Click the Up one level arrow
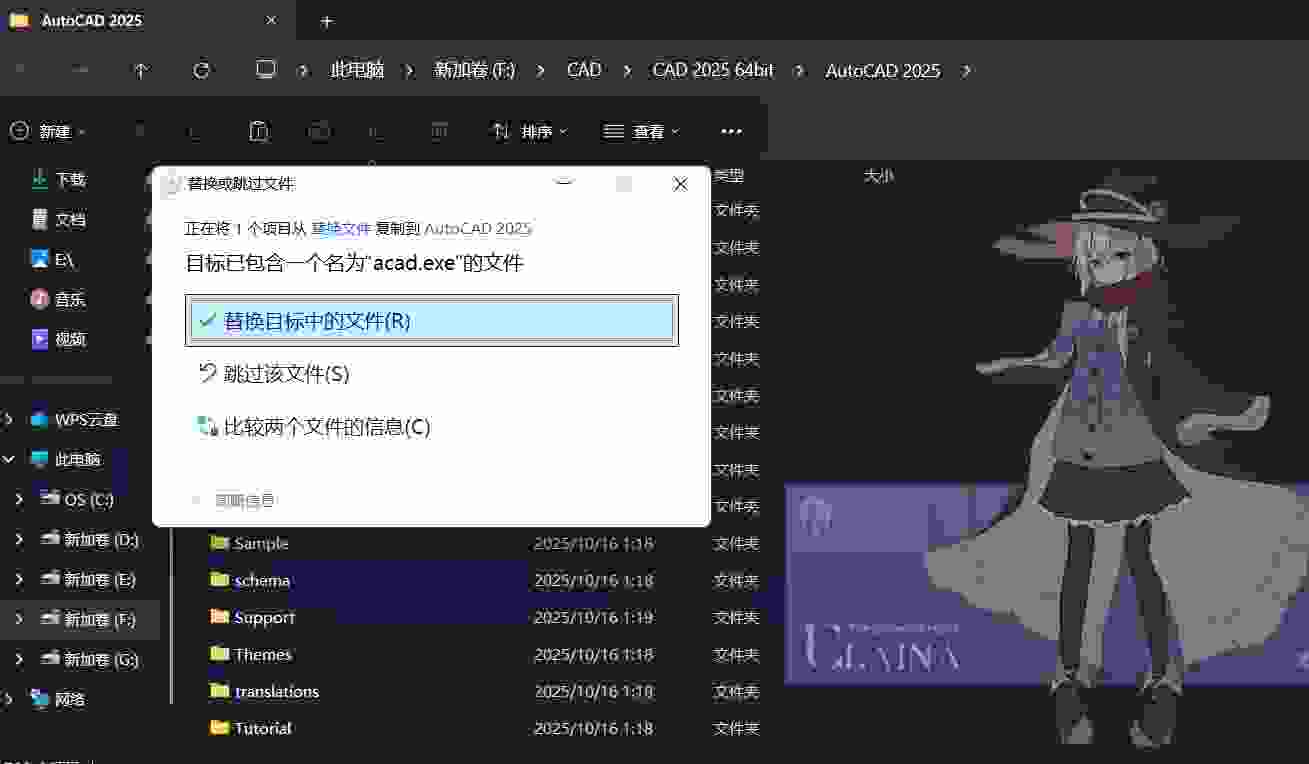 (141, 70)
